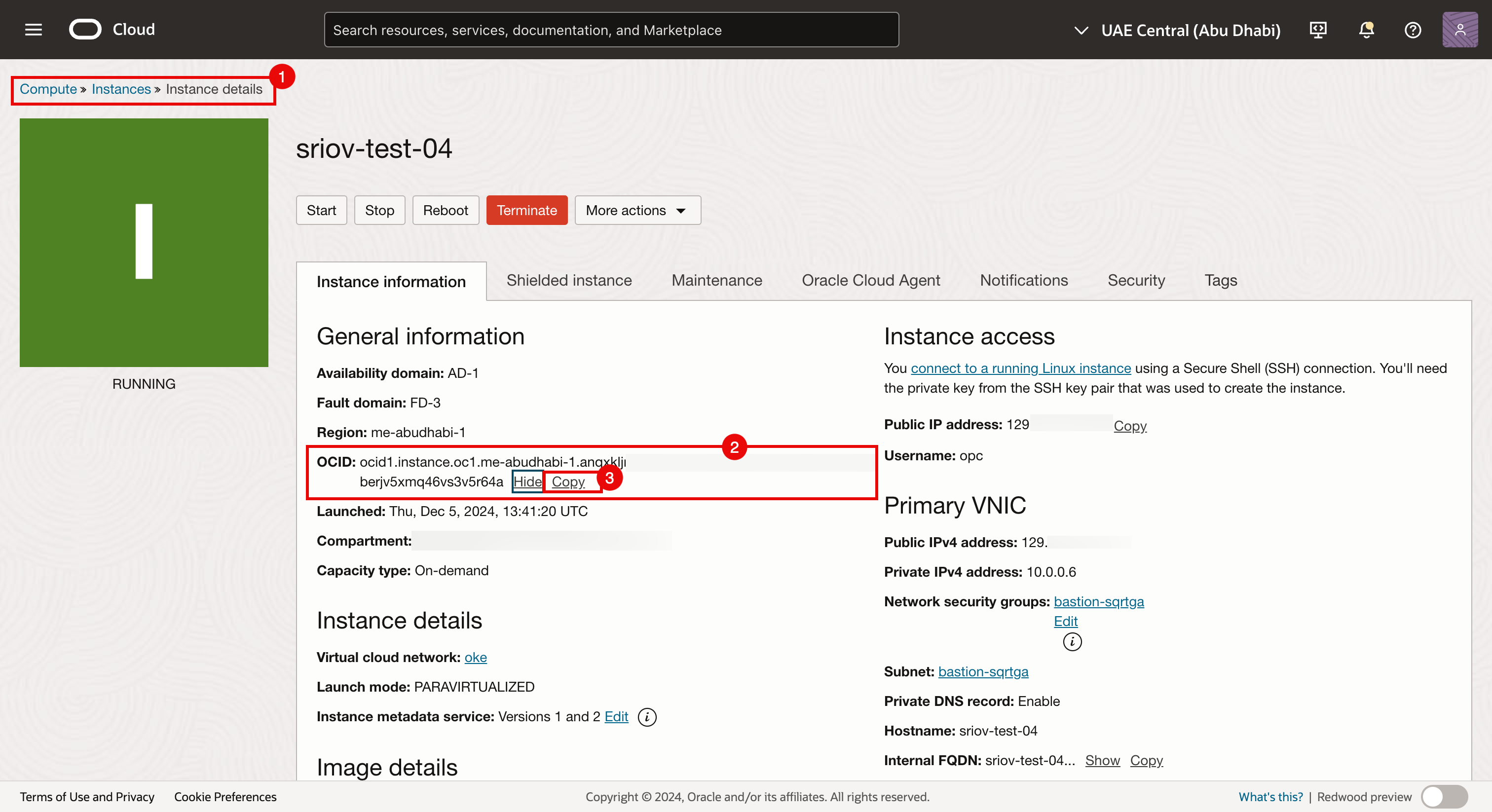Open the help question mark icon
The image size is (1492, 812).
point(1413,30)
